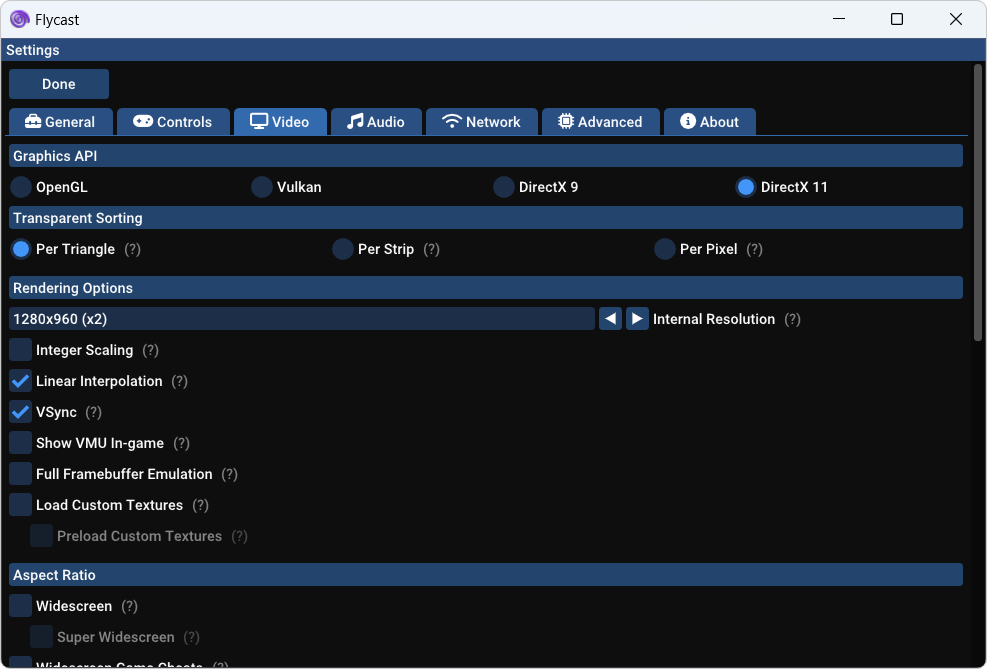Click Preload Custom Textures help marker

tap(239, 536)
